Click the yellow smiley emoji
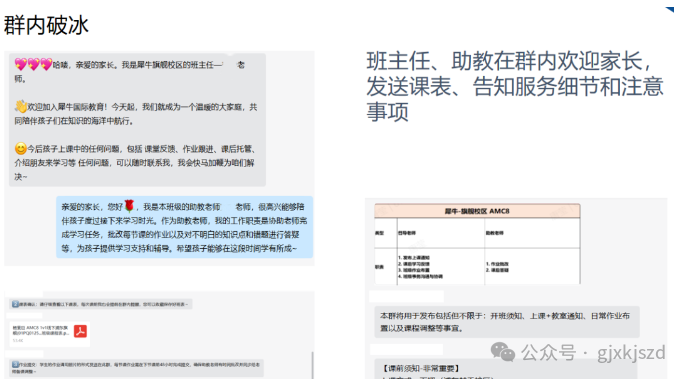 click(21, 149)
